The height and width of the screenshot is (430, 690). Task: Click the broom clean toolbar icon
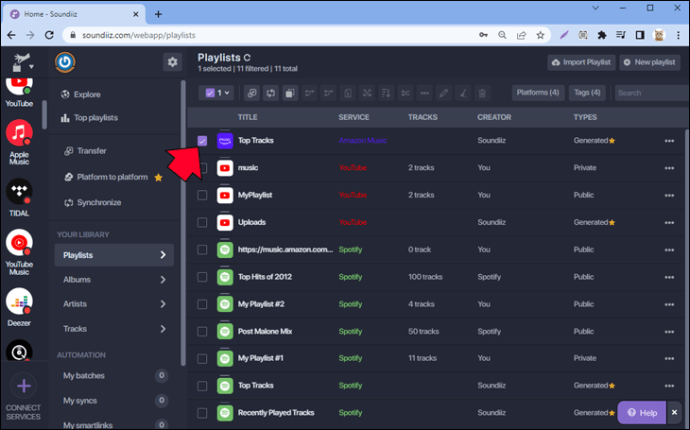(x=463, y=93)
